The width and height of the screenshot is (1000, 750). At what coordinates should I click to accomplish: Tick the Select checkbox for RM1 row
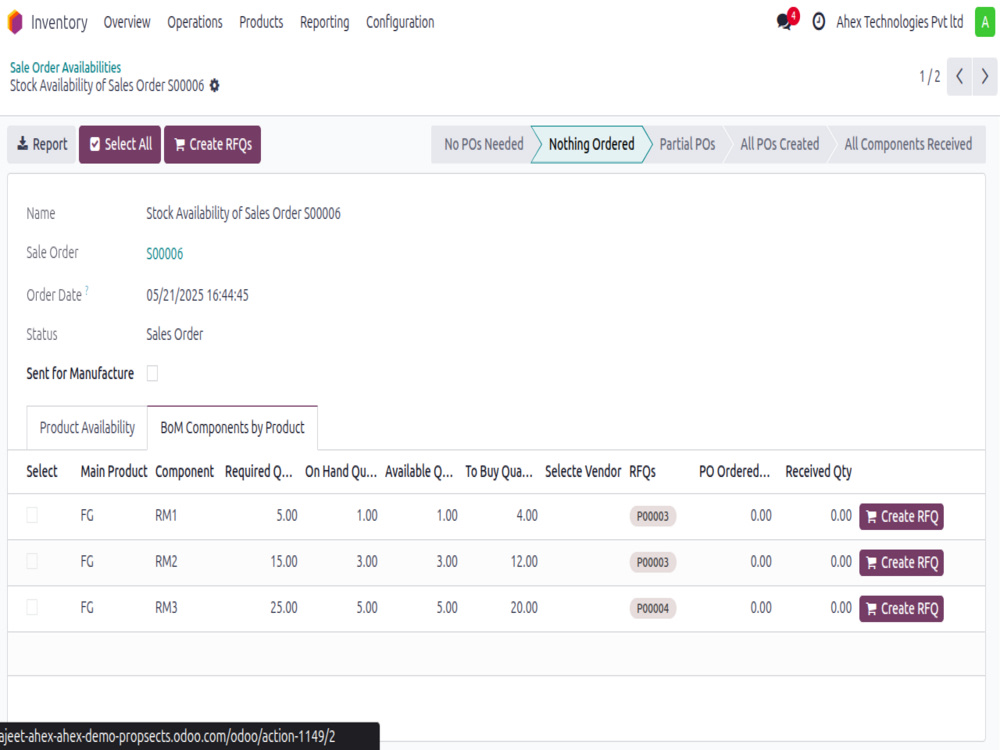(32, 515)
